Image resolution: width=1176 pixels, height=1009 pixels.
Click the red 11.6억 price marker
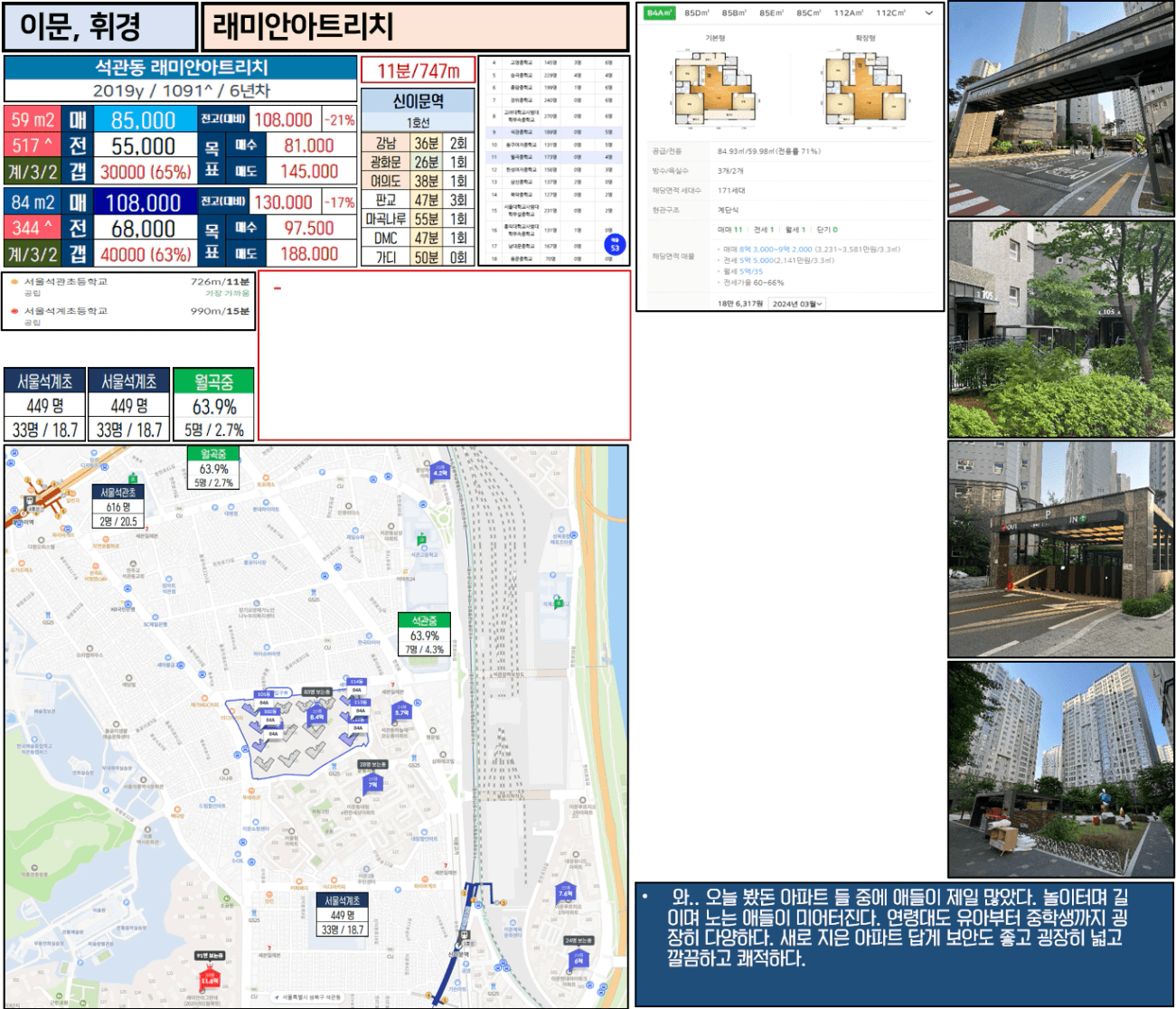210,979
